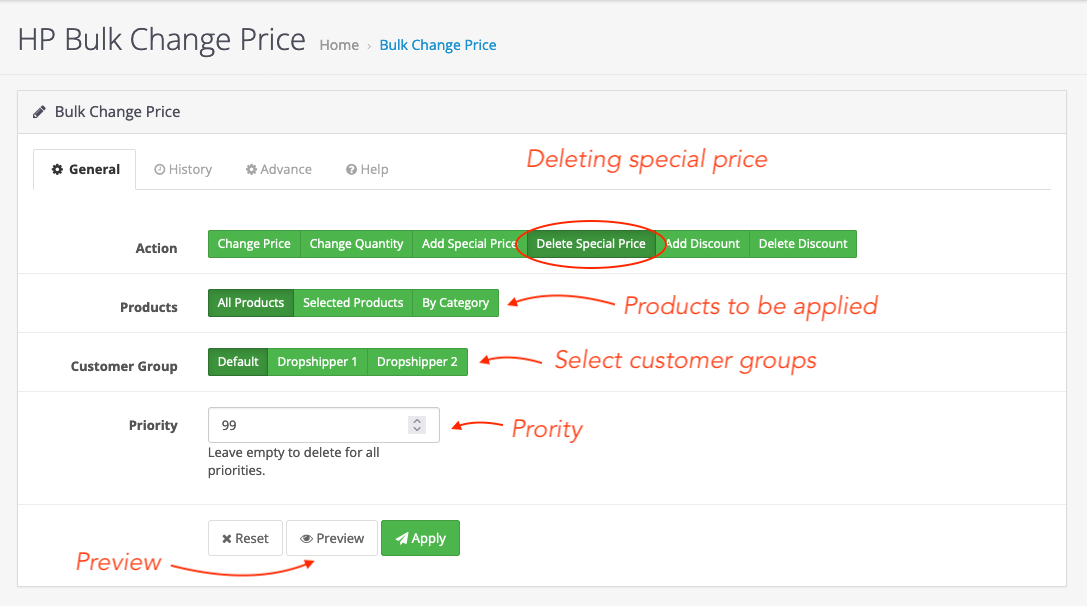Click the pencil icon beside Bulk Change Price
This screenshot has width=1087, height=606.
[38, 111]
